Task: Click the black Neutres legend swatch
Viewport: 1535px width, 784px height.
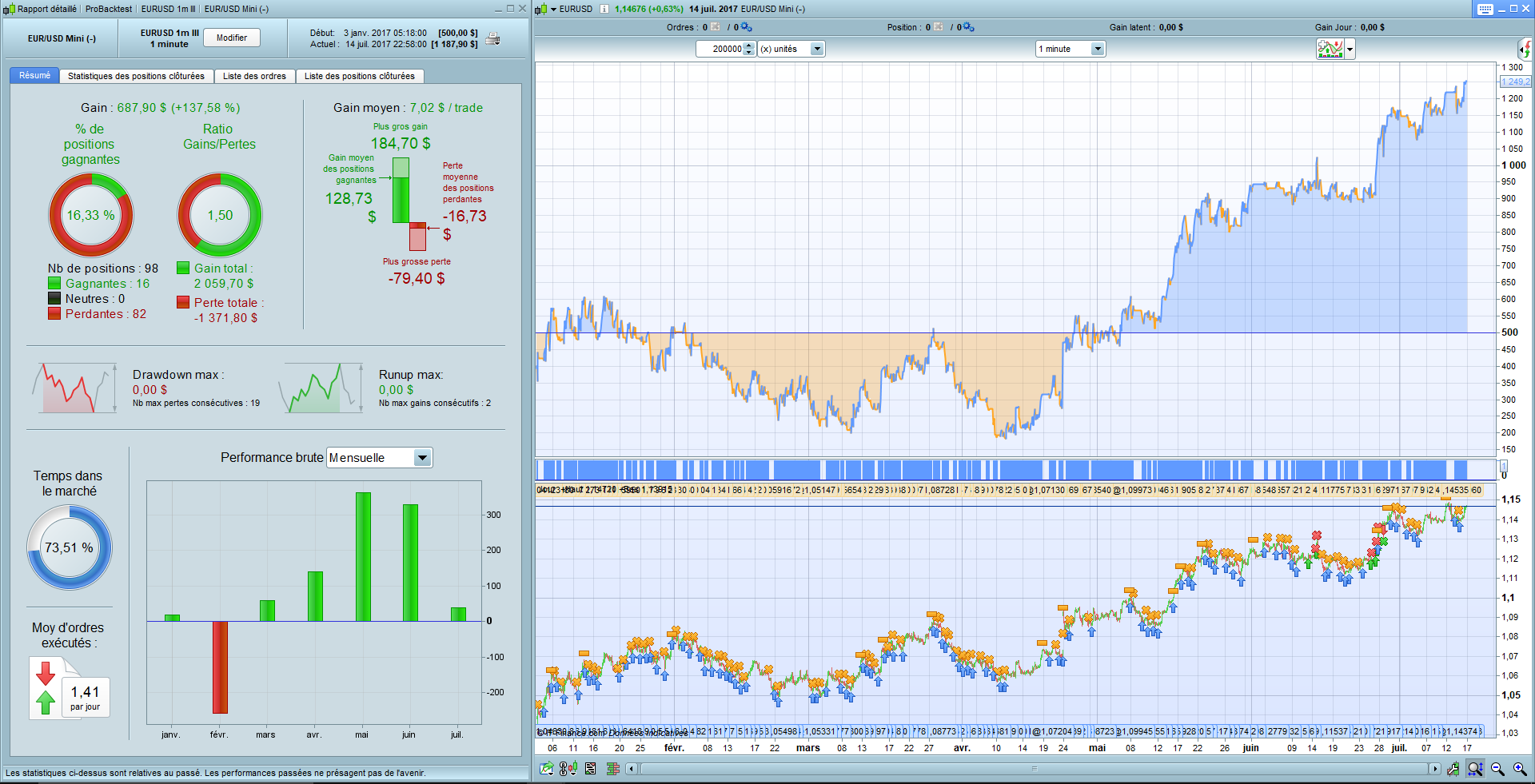Action: coord(54,298)
